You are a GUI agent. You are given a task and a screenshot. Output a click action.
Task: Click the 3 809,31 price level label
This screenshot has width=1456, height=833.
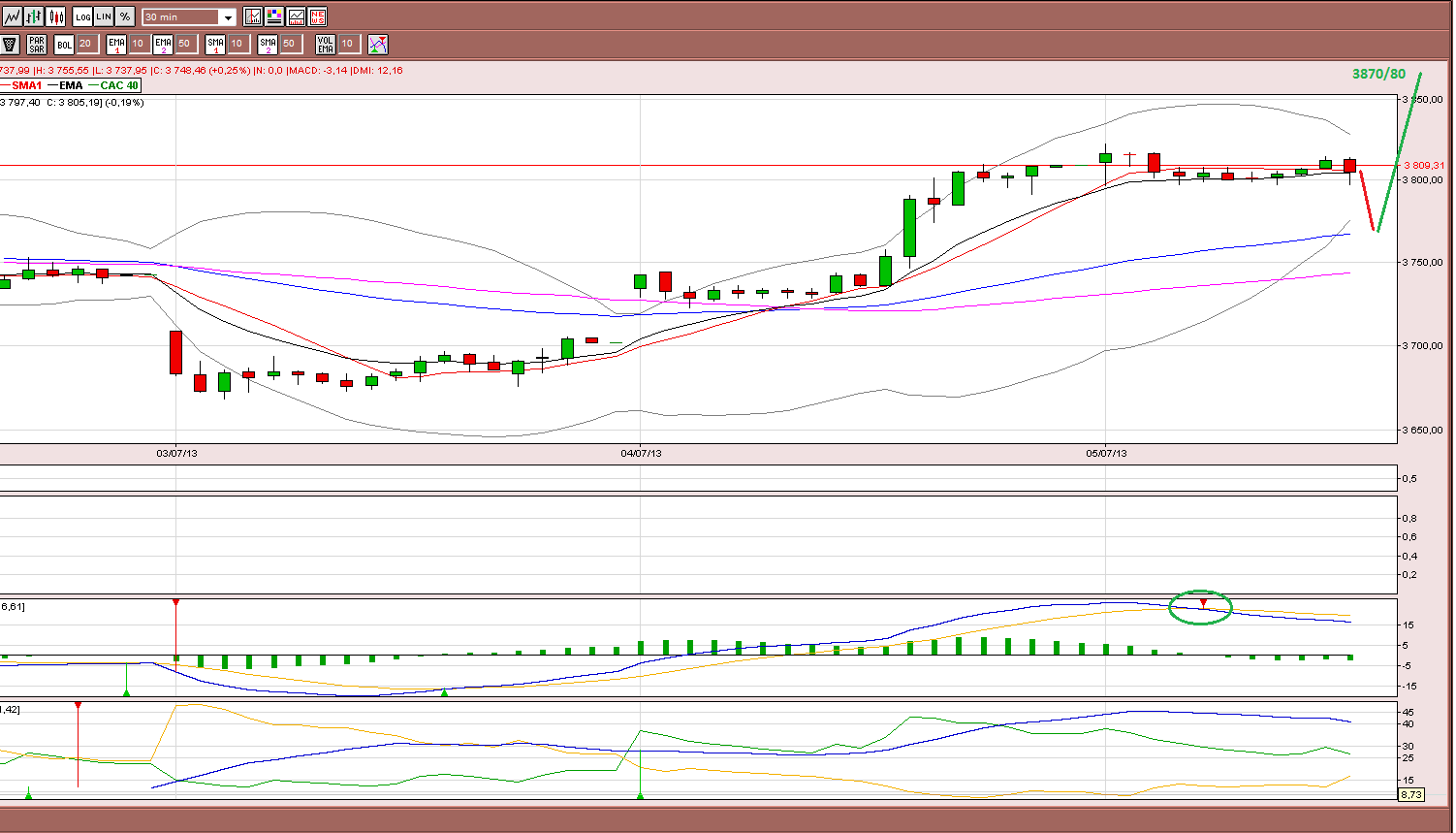[x=1424, y=165]
